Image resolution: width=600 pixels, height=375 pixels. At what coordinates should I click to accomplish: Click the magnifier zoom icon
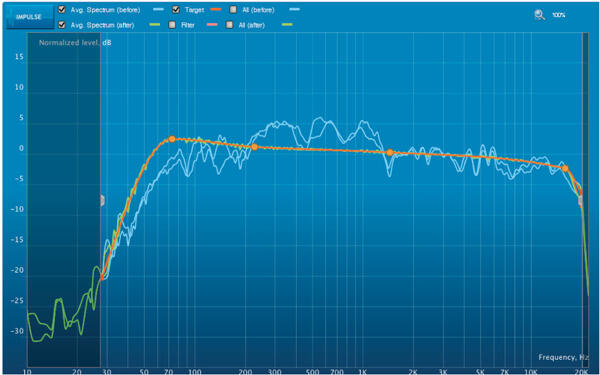pos(540,15)
